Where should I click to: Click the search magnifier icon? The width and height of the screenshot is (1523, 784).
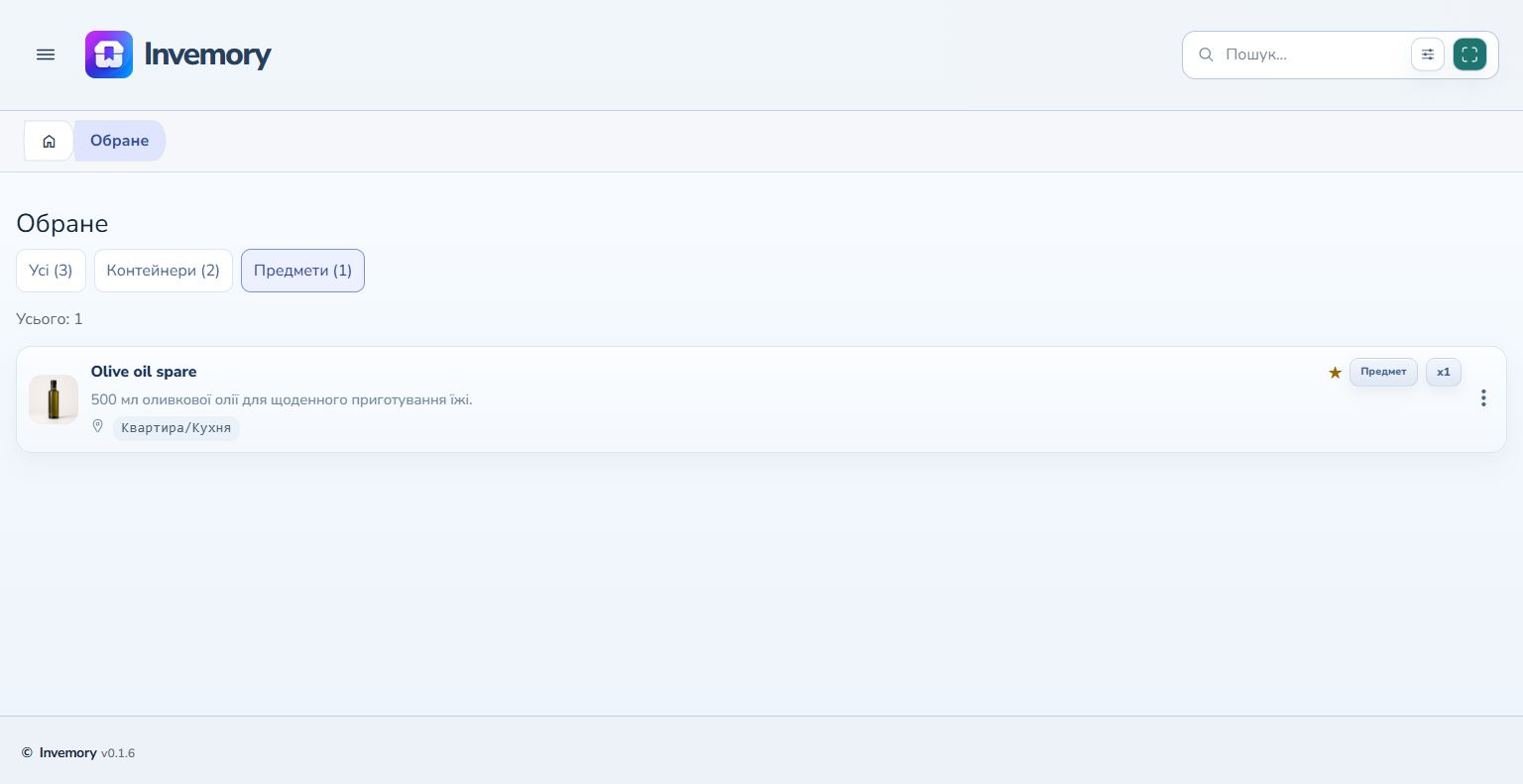click(1206, 55)
